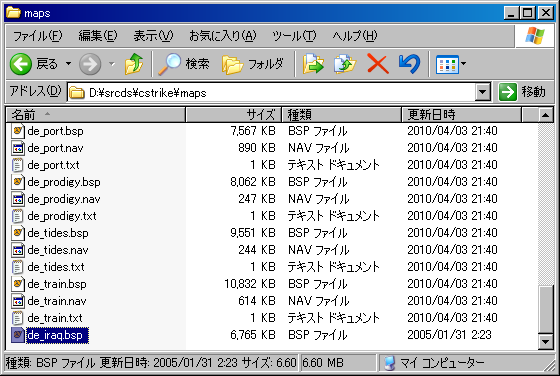Open the Views button dropdown arrow
560x376 pixels.
tap(463, 64)
